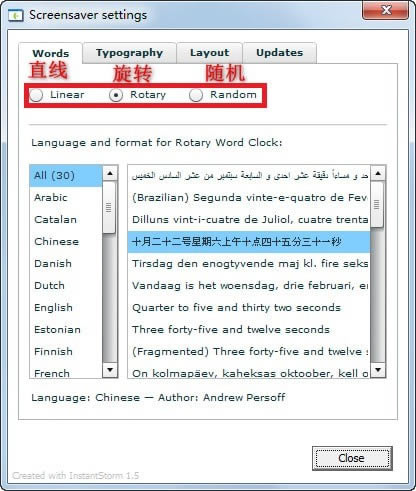Click the screensaver app icon in title bar
Image resolution: width=416 pixels, height=491 pixels.
(x=16, y=16)
